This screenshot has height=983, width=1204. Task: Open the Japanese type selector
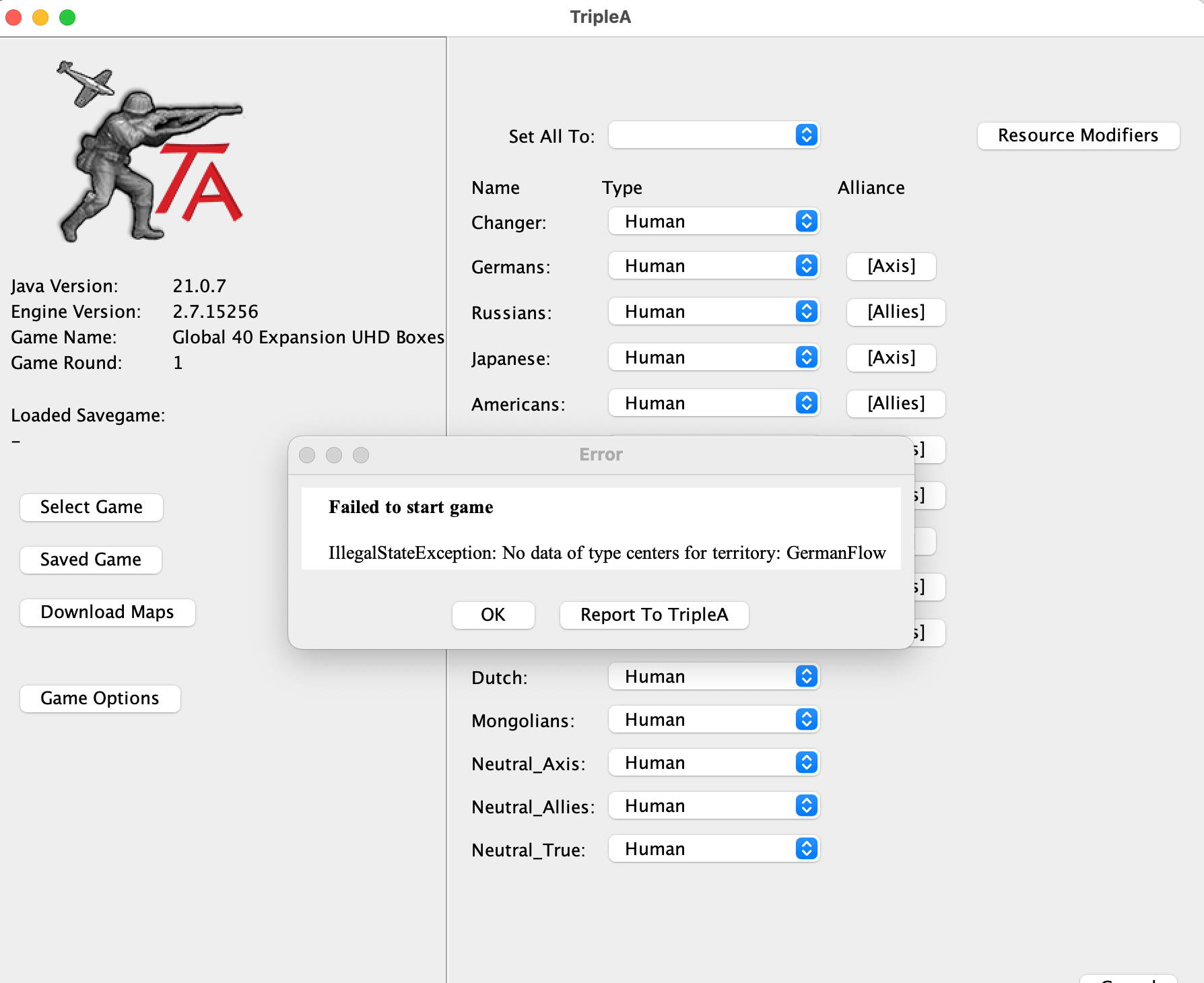[x=713, y=357]
